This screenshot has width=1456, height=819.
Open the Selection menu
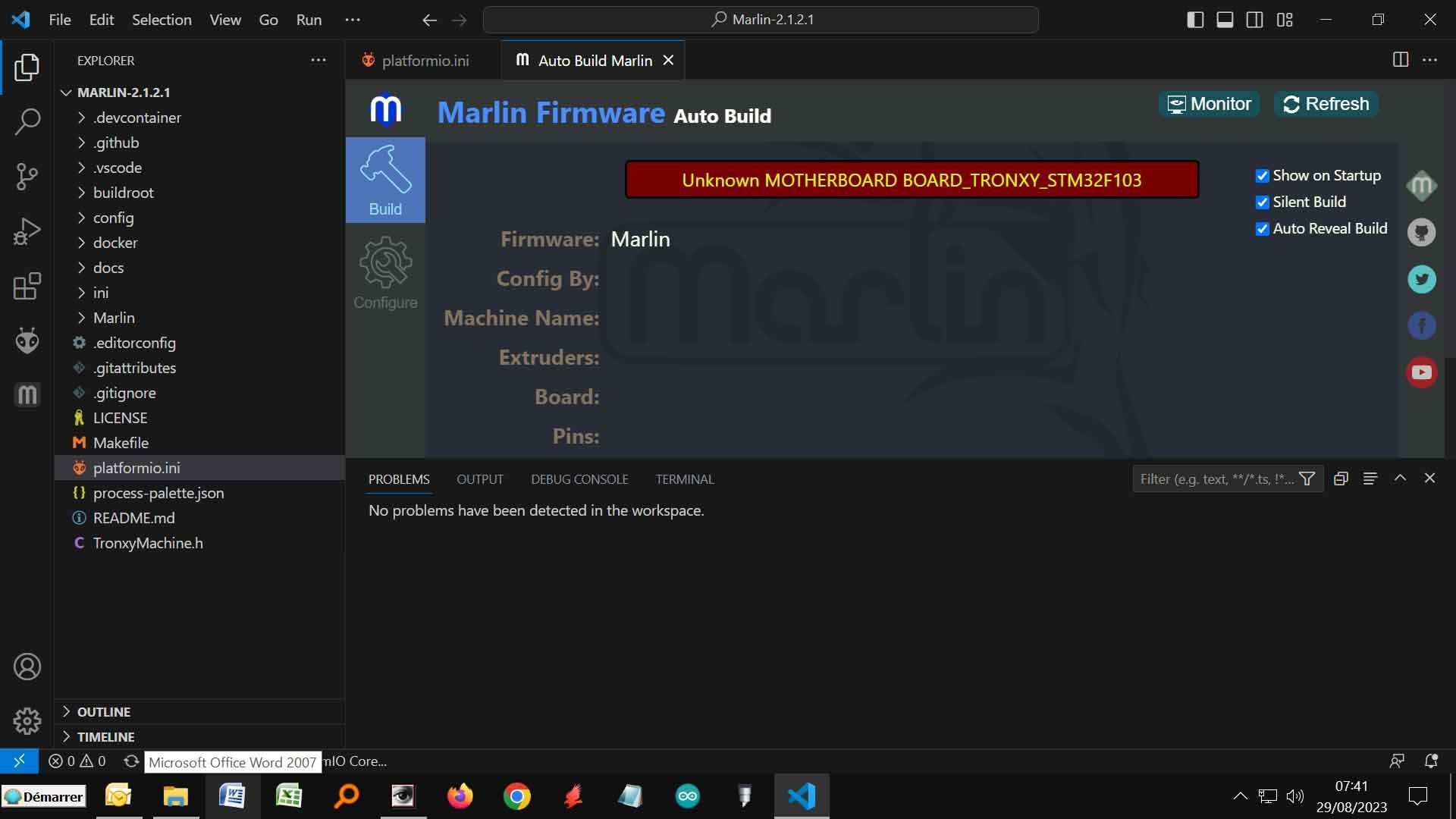162,20
